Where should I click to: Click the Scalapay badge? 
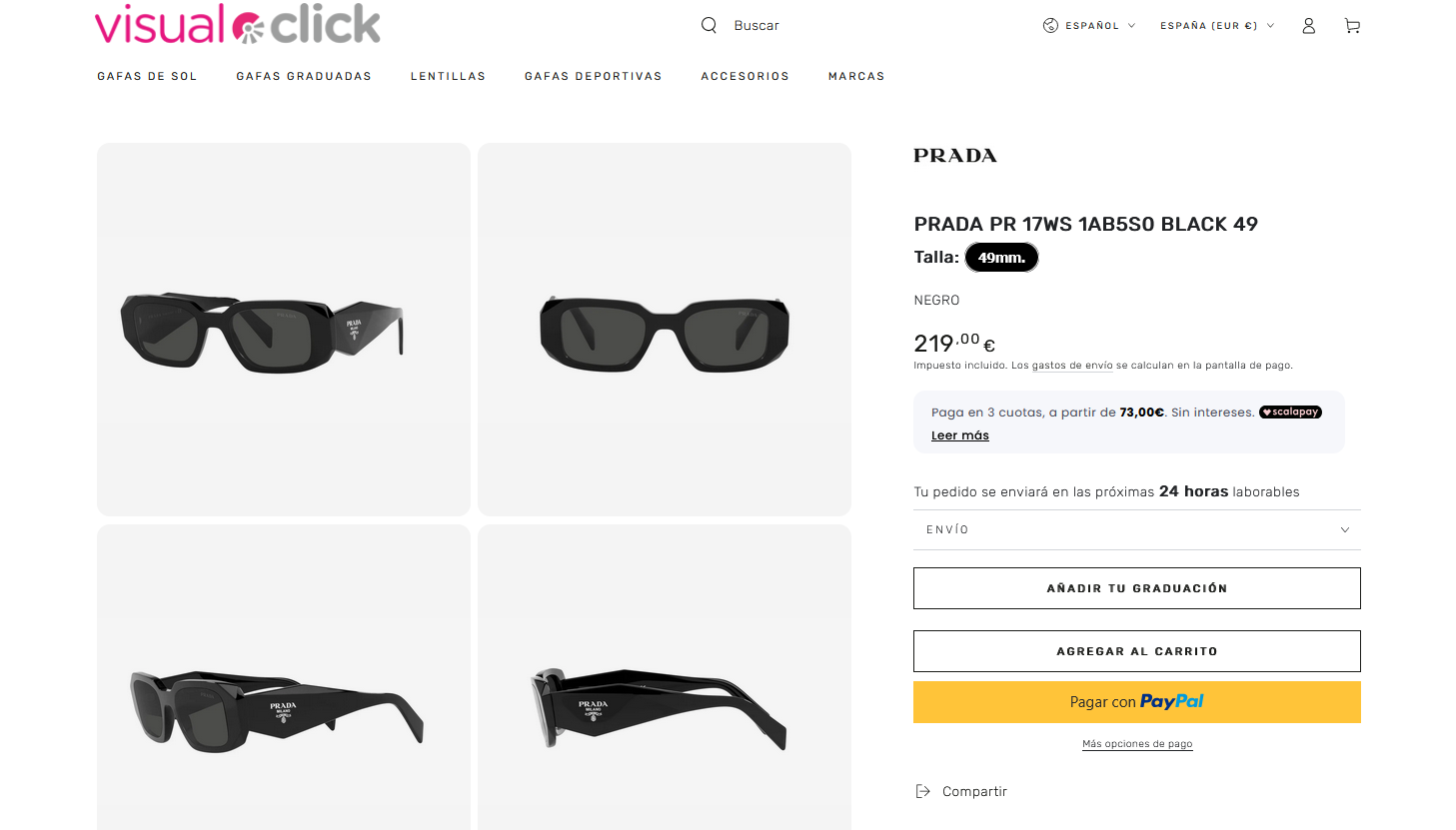point(1290,412)
